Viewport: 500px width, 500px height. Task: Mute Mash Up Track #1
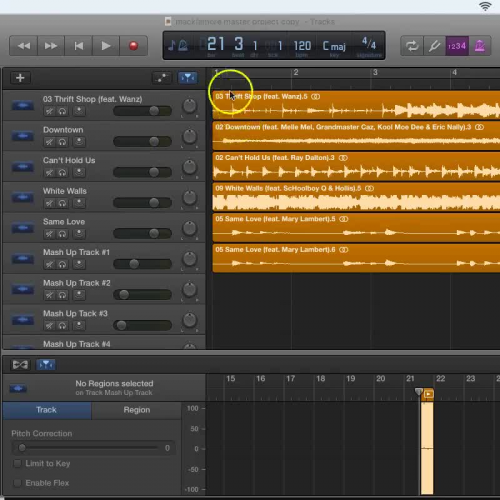point(49,264)
